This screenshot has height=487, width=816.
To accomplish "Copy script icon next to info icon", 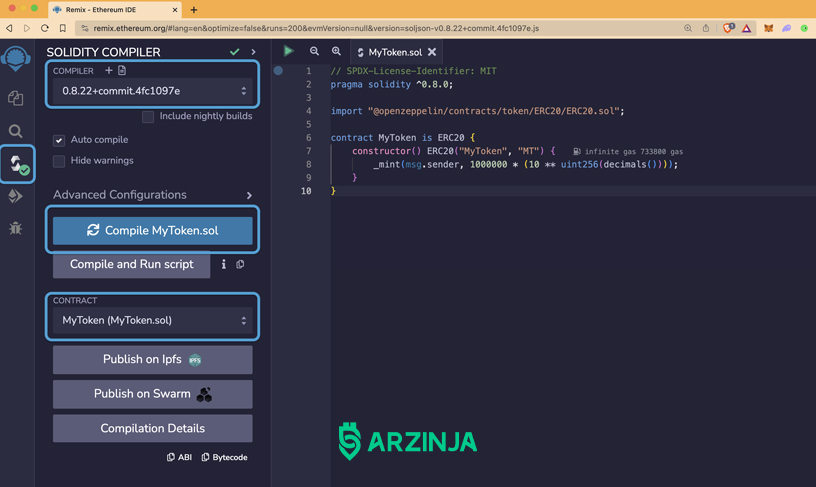I will (x=240, y=264).
